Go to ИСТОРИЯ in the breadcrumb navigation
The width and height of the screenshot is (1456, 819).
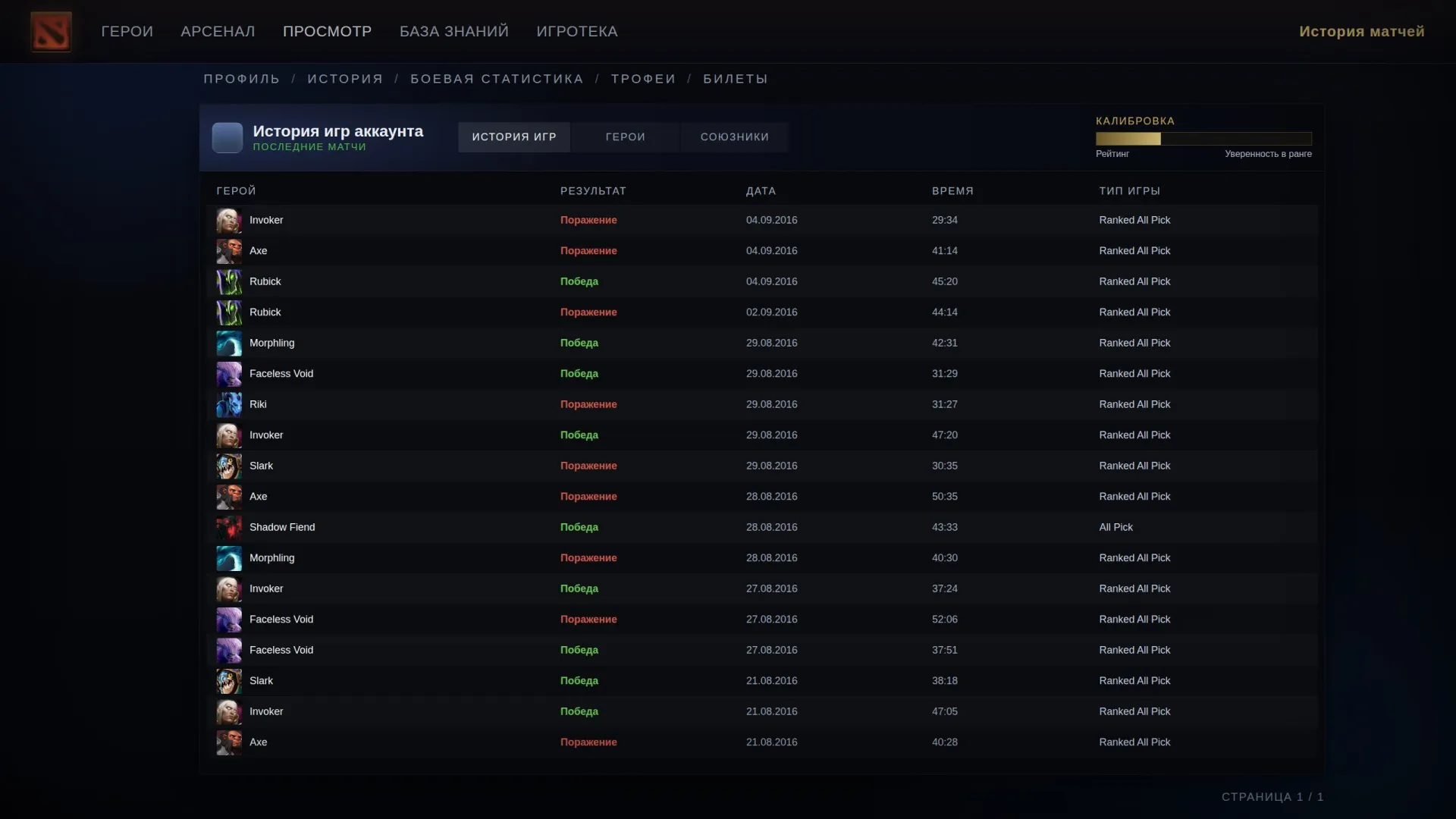(x=346, y=79)
